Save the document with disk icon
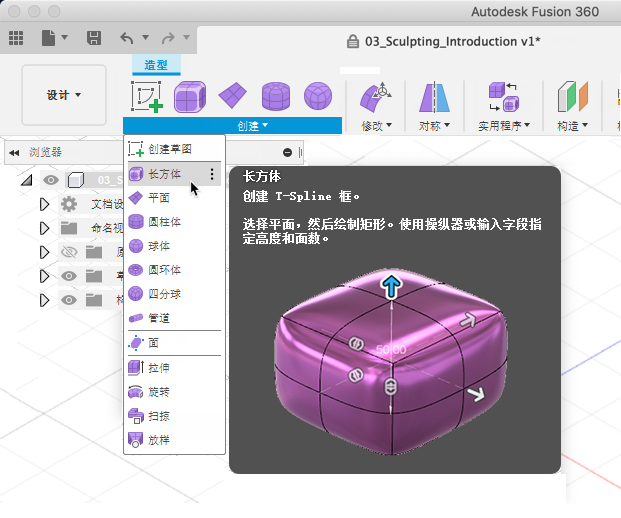This screenshot has width=621, height=518. [x=94, y=38]
